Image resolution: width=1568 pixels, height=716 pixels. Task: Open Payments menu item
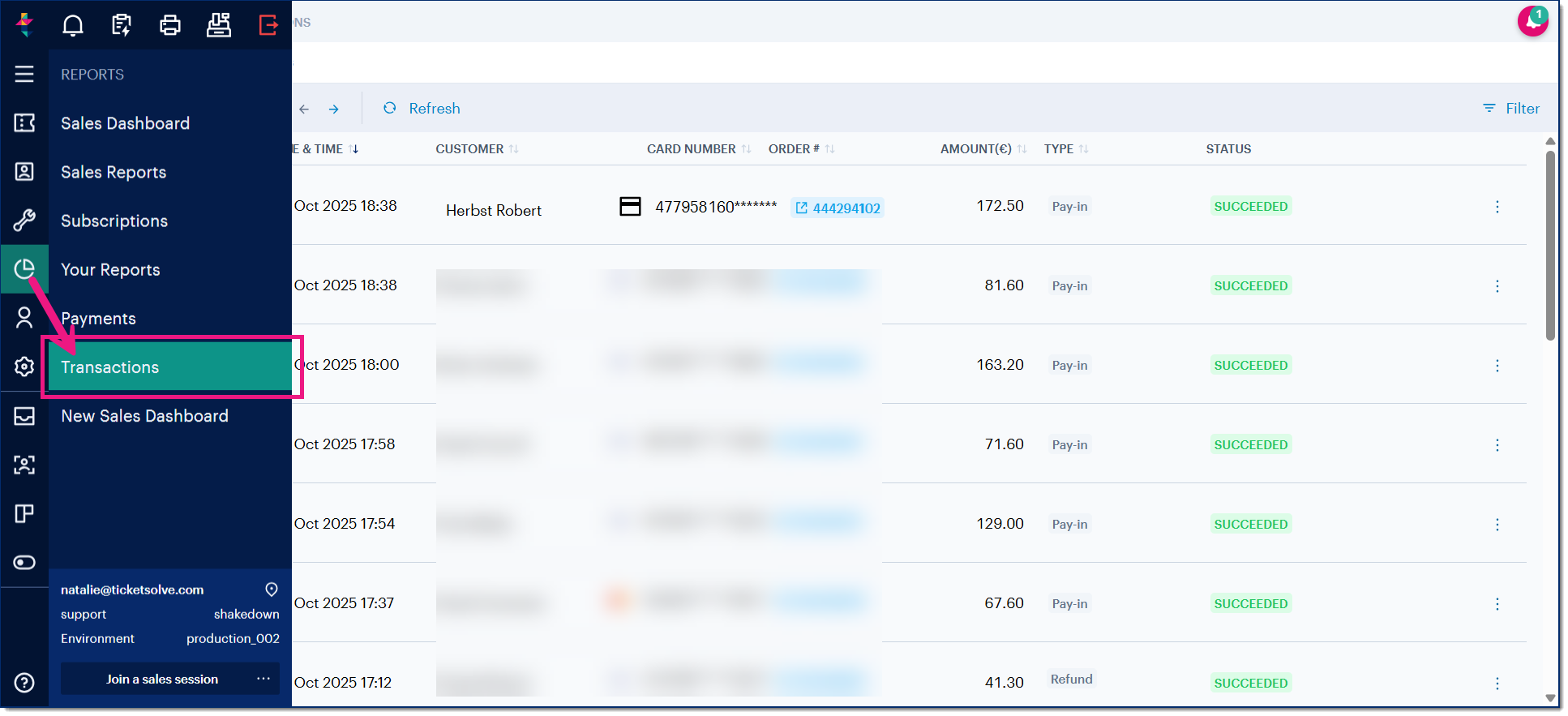(98, 318)
